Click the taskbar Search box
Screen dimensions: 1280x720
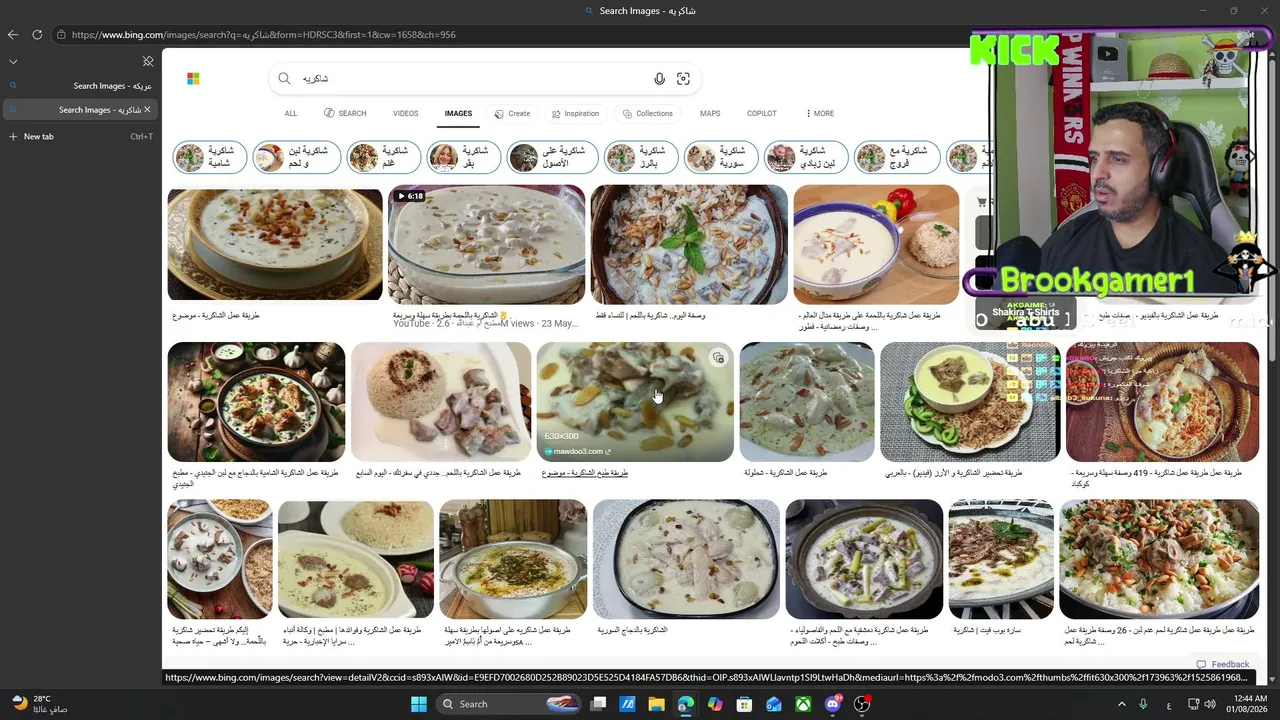pos(510,704)
